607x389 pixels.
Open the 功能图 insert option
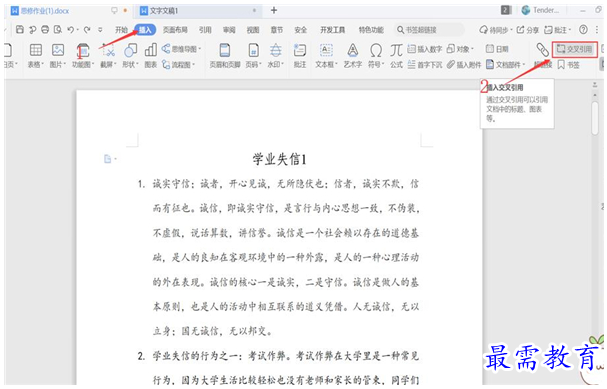click(x=83, y=56)
